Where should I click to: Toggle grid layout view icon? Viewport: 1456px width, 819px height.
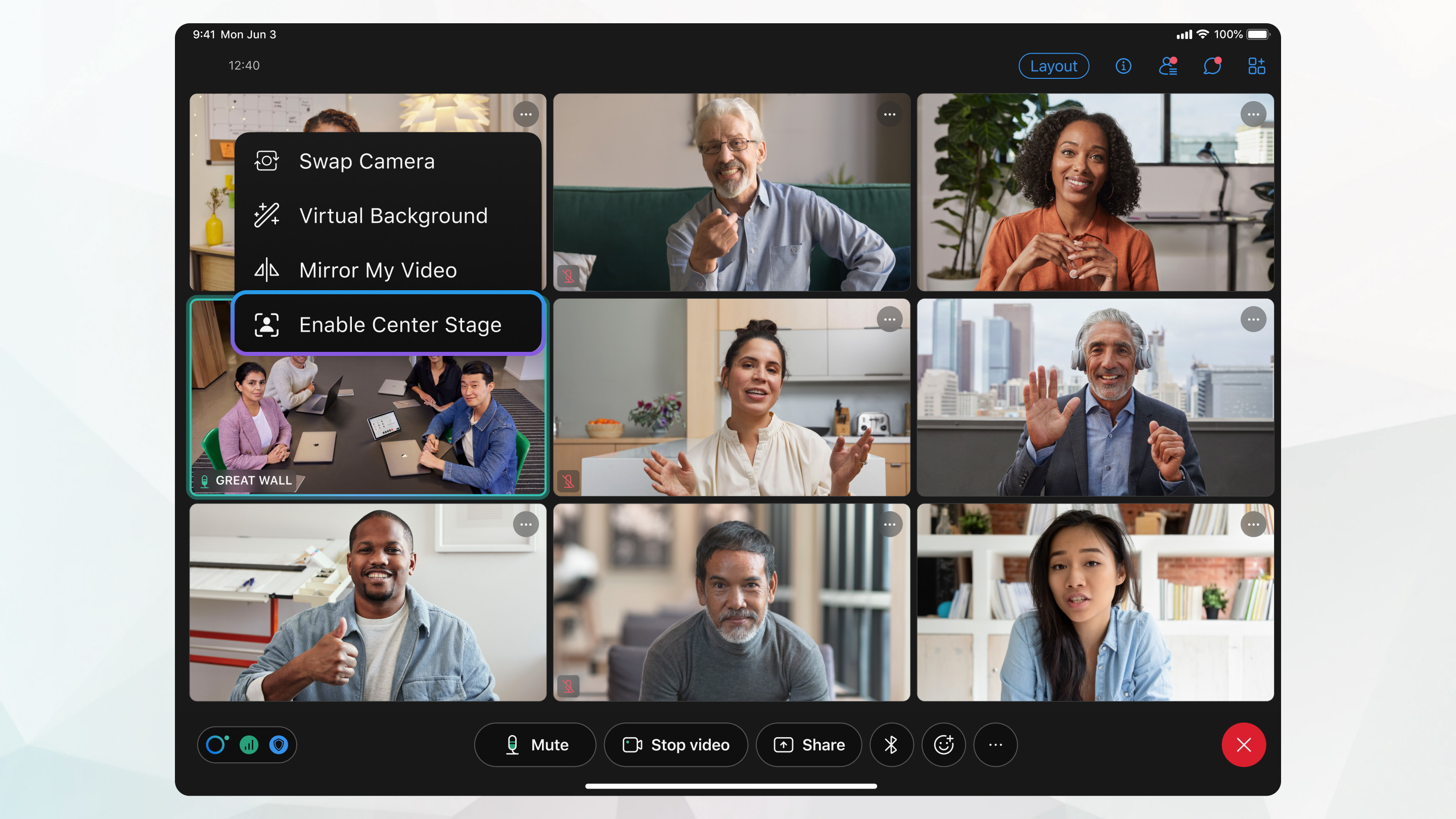[x=1257, y=66]
